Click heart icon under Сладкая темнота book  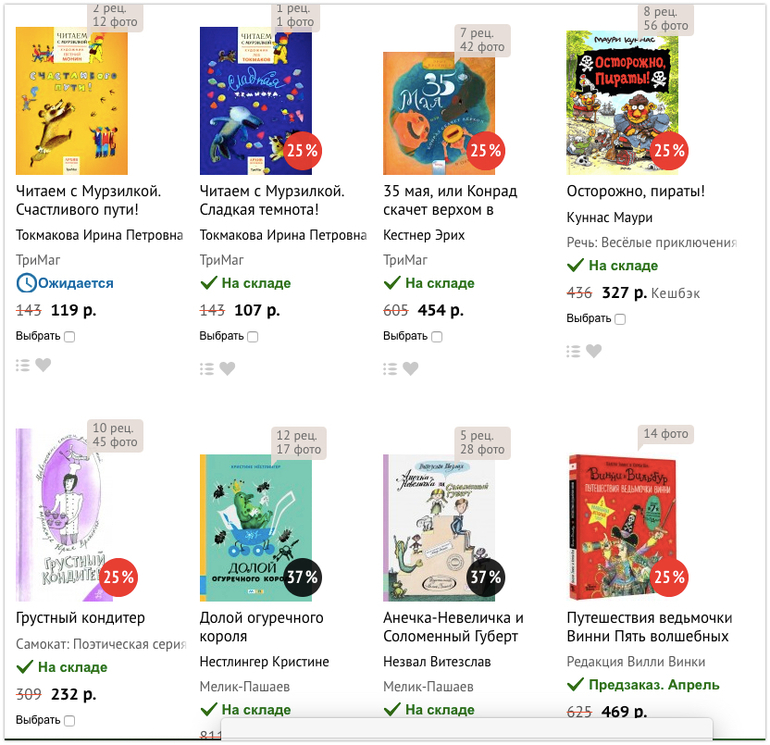227,368
